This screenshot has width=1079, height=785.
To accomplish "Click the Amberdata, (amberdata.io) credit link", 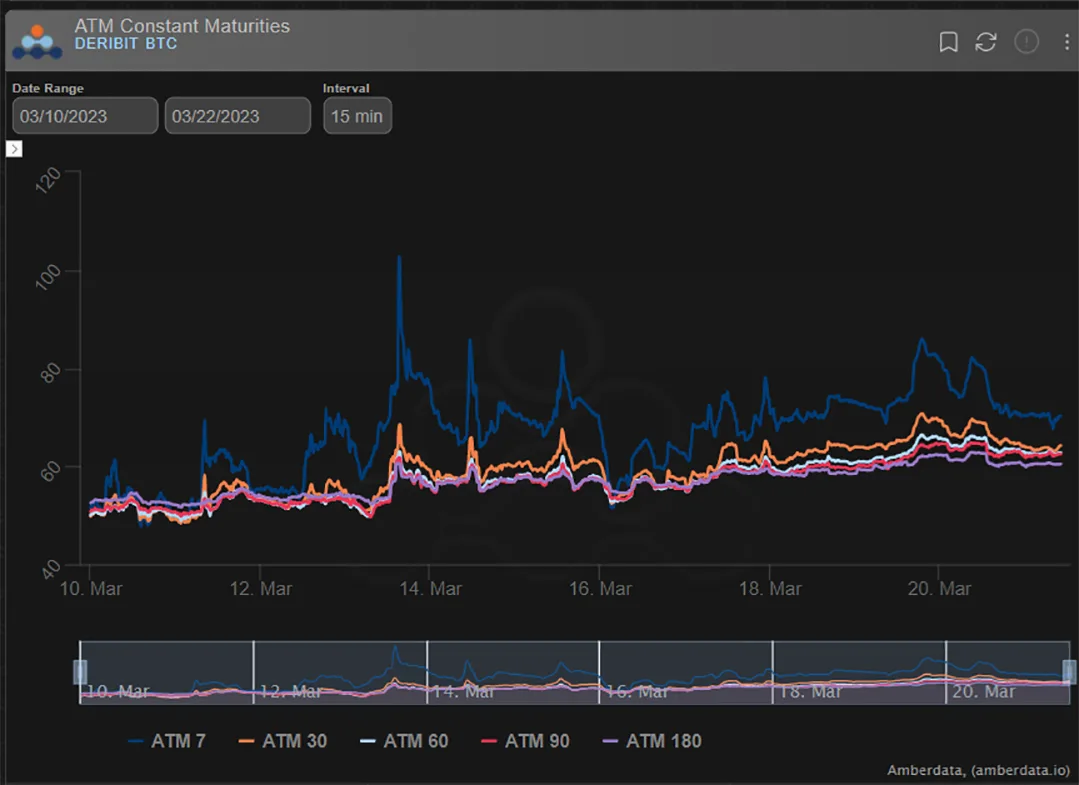I will (979, 770).
